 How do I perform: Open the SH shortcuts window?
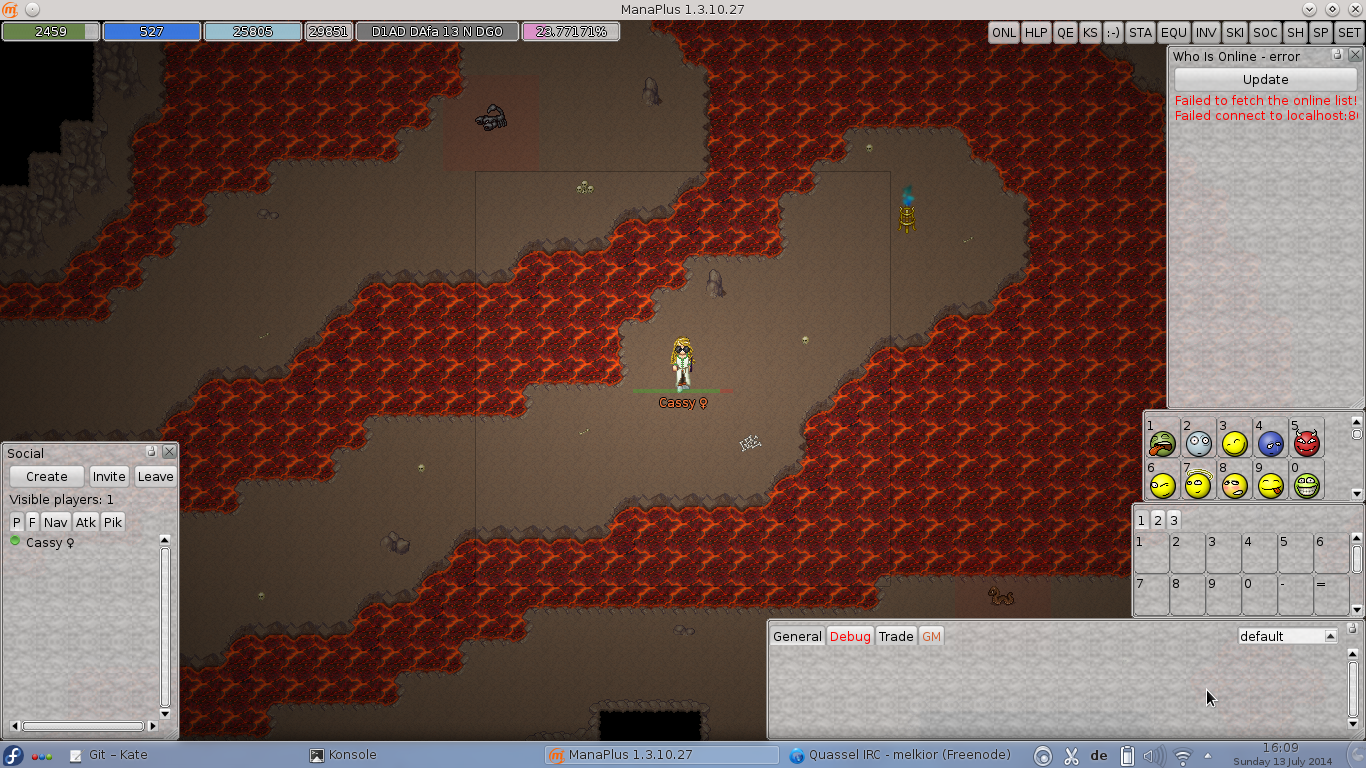click(x=1295, y=32)
